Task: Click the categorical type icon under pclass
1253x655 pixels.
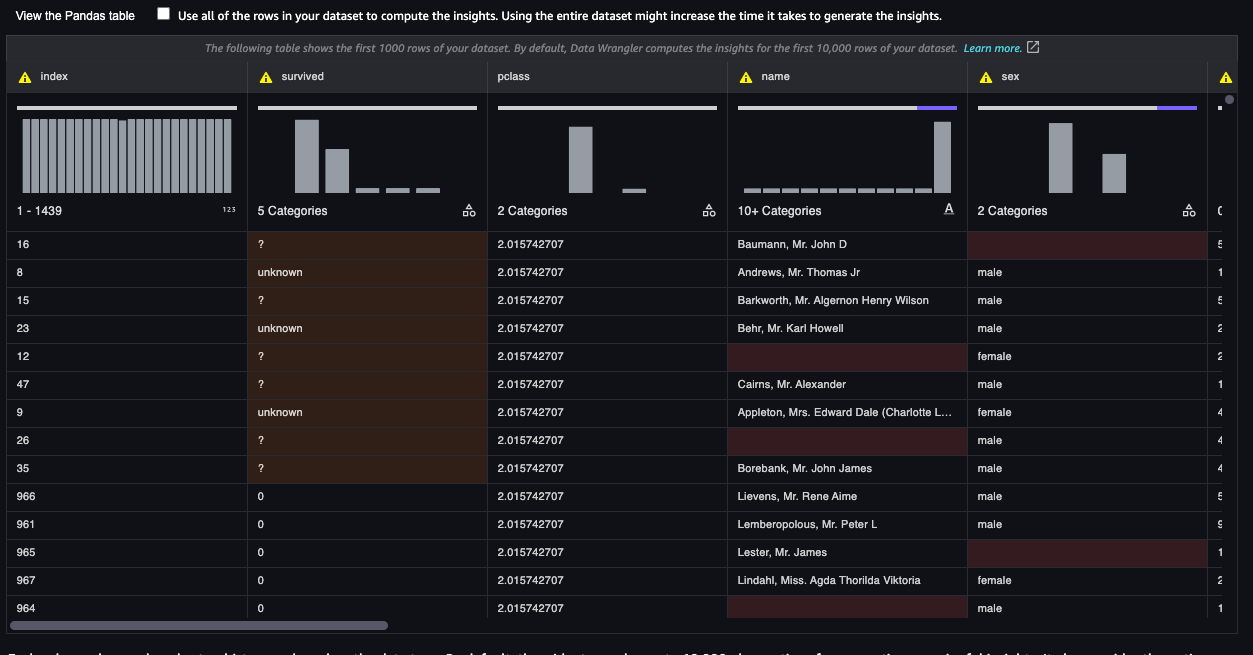Action: pos(709,210)
